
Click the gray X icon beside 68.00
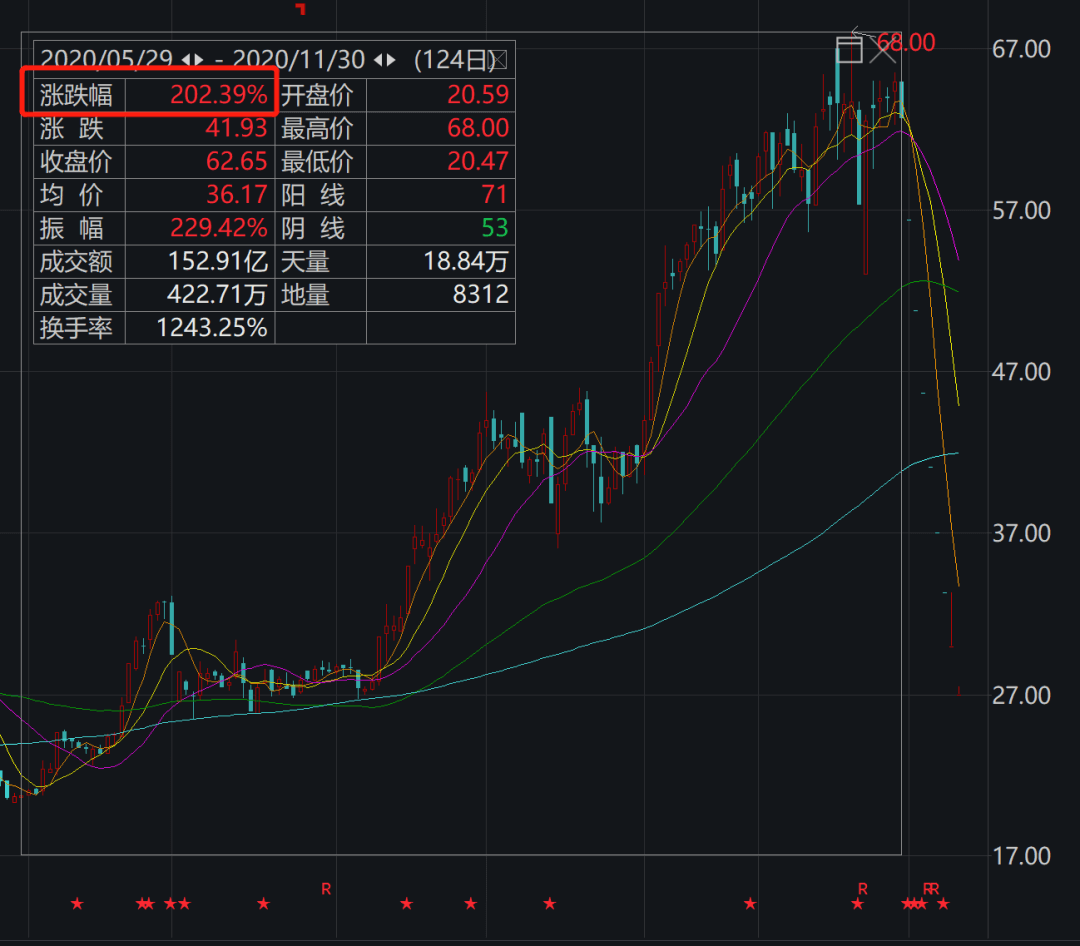tap(882, 50)
